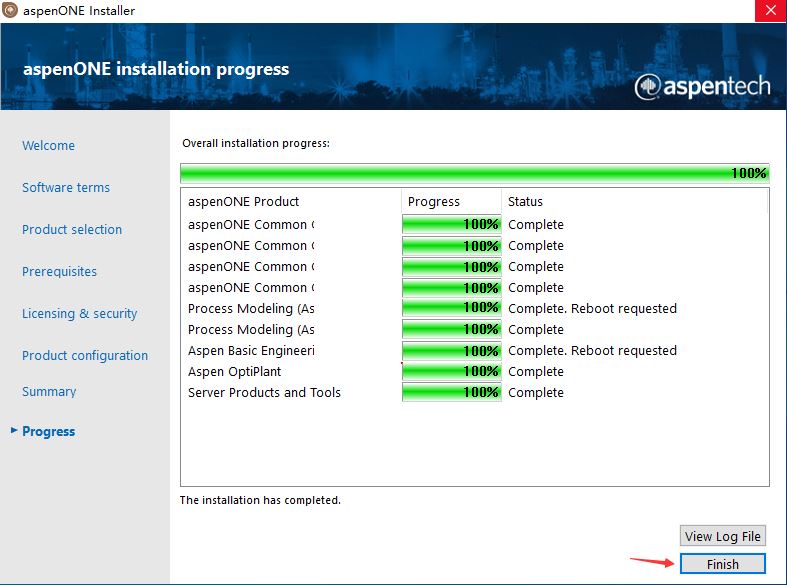Click Complete status of Aspen OptiPlant
The width and height of the screenshot is (787, 585).
click(x=536, y=372)
